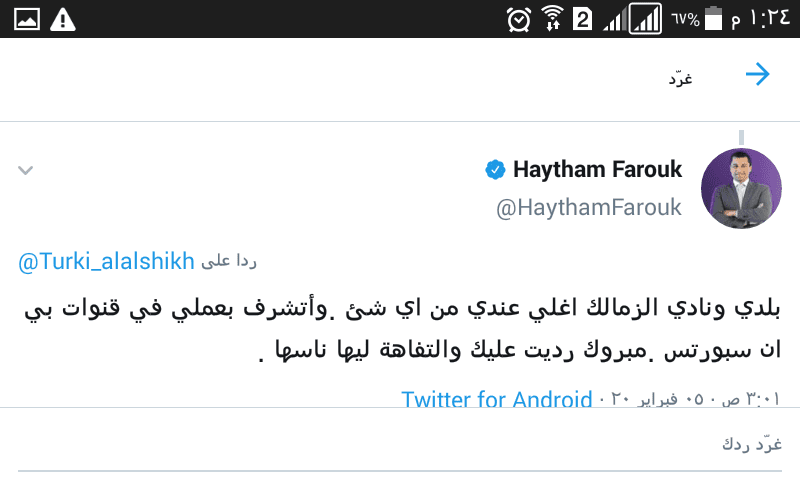Tap the SIM 2 indicator icon

pyautogui.click(x=582, y=20)
